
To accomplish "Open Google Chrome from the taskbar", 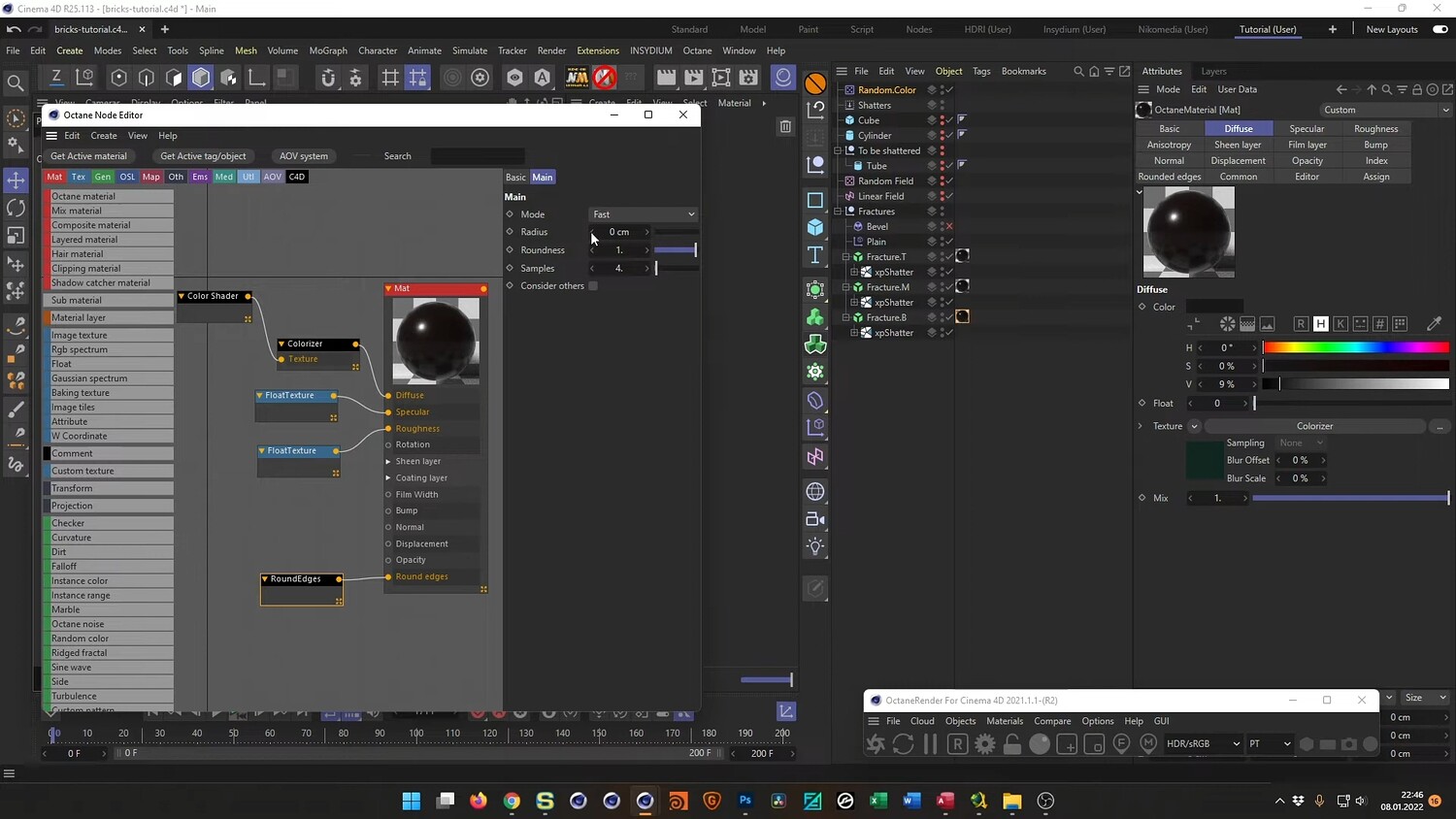I will click(x=512, y=801).
